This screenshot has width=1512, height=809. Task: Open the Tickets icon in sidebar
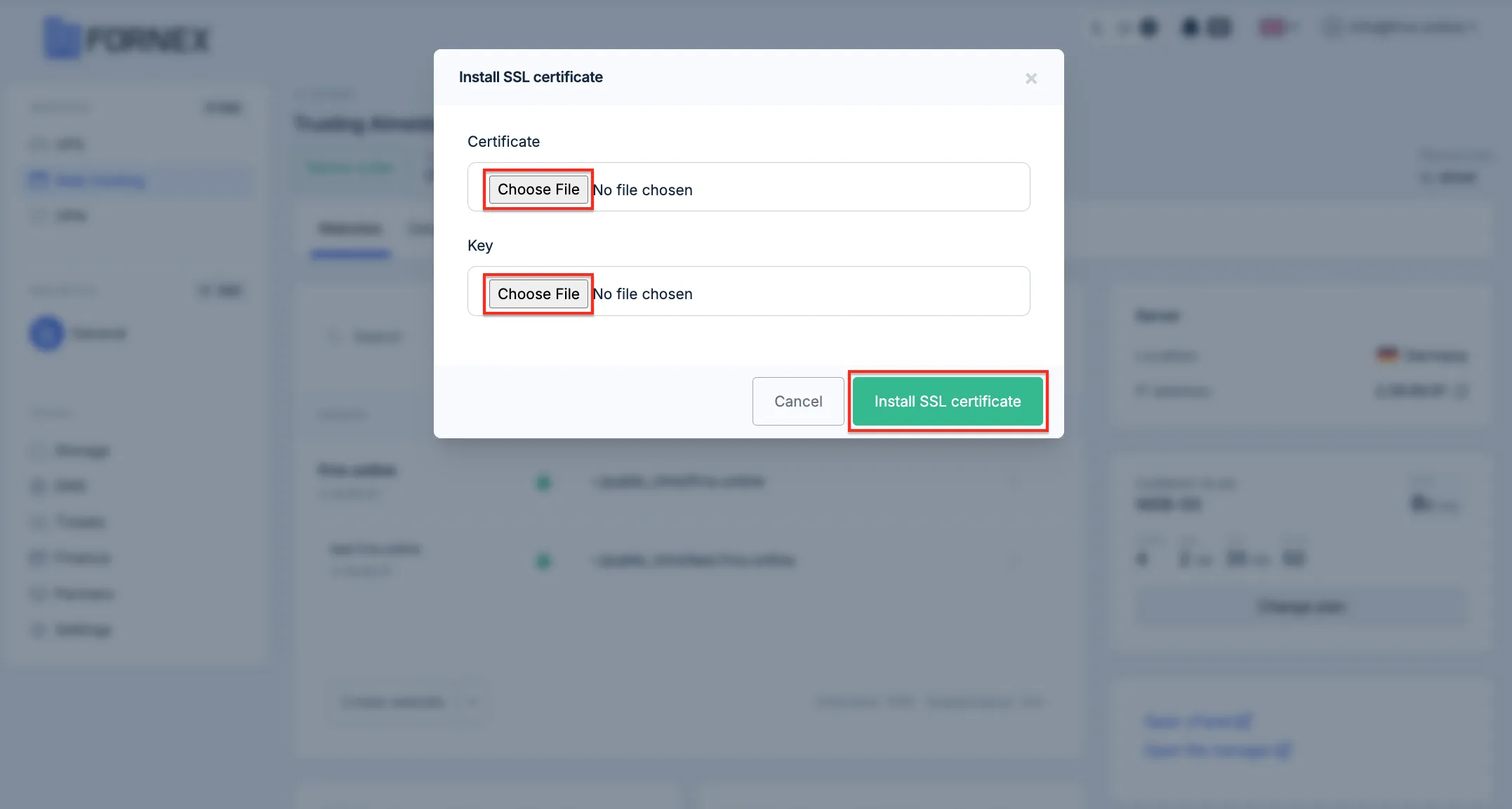[x=38, y=522]
